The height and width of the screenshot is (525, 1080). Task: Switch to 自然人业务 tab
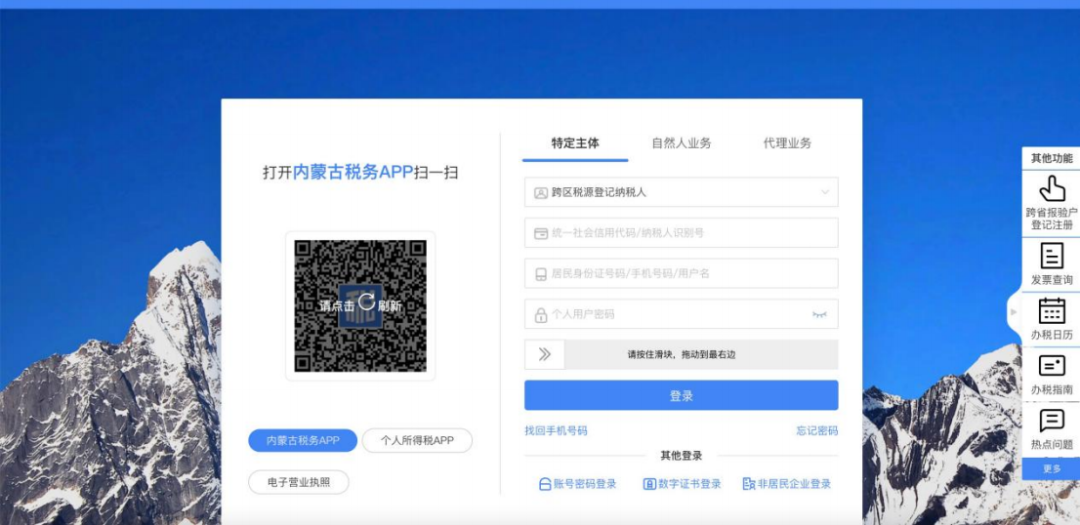tap(681, 143)
